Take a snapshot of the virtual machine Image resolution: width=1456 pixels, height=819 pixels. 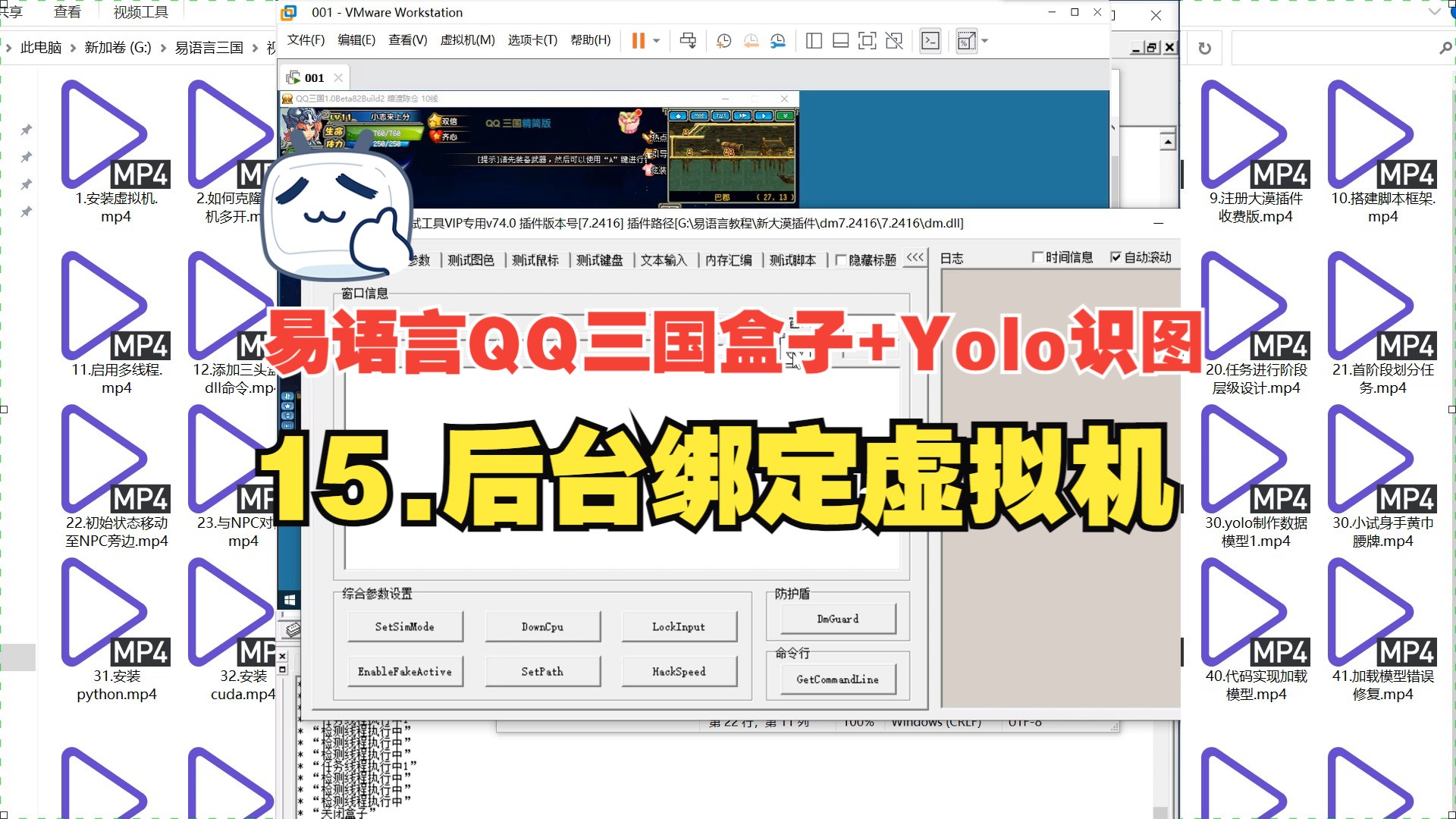click(x=723, y=41)
